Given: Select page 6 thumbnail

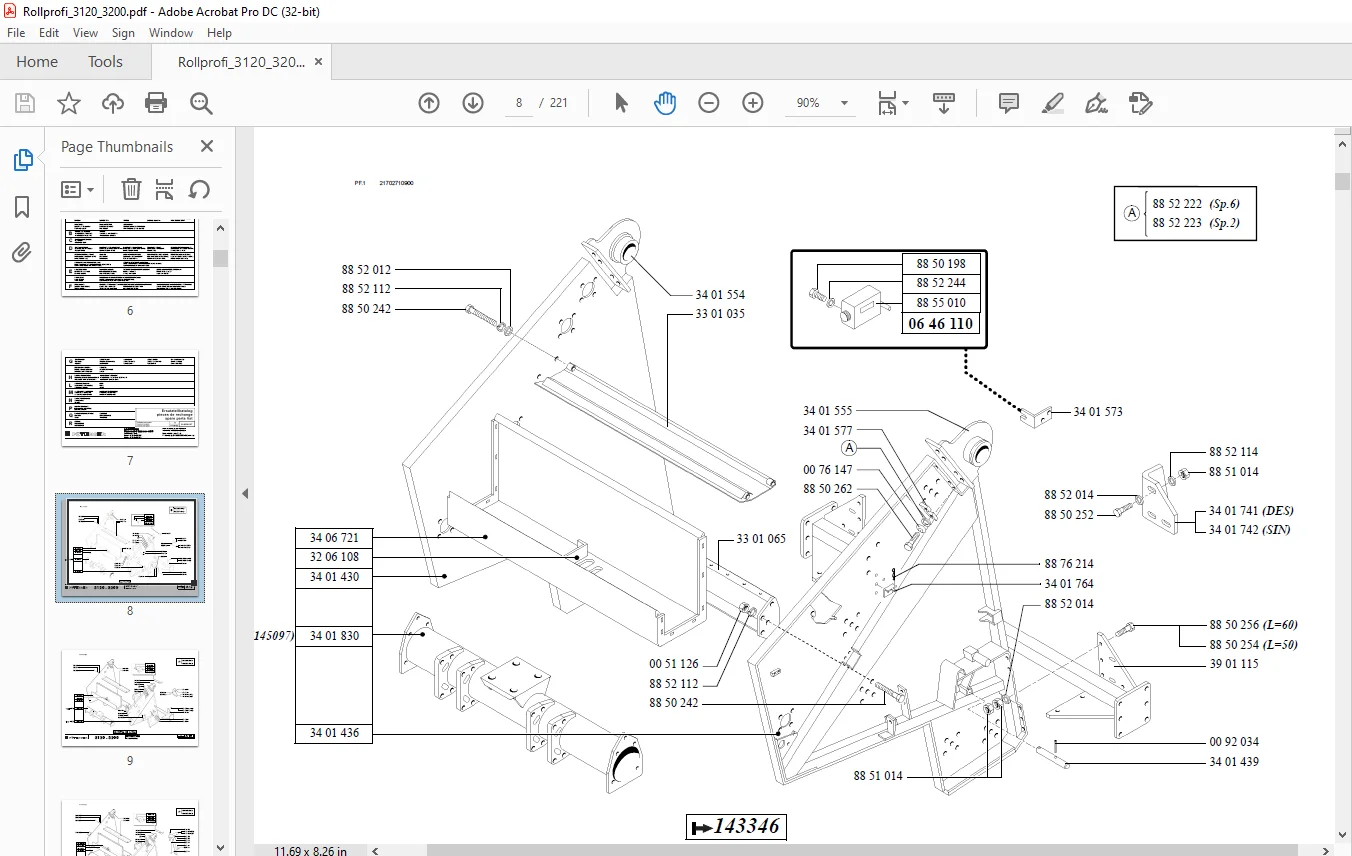Looking at the screenshot, I should point(130,256).
